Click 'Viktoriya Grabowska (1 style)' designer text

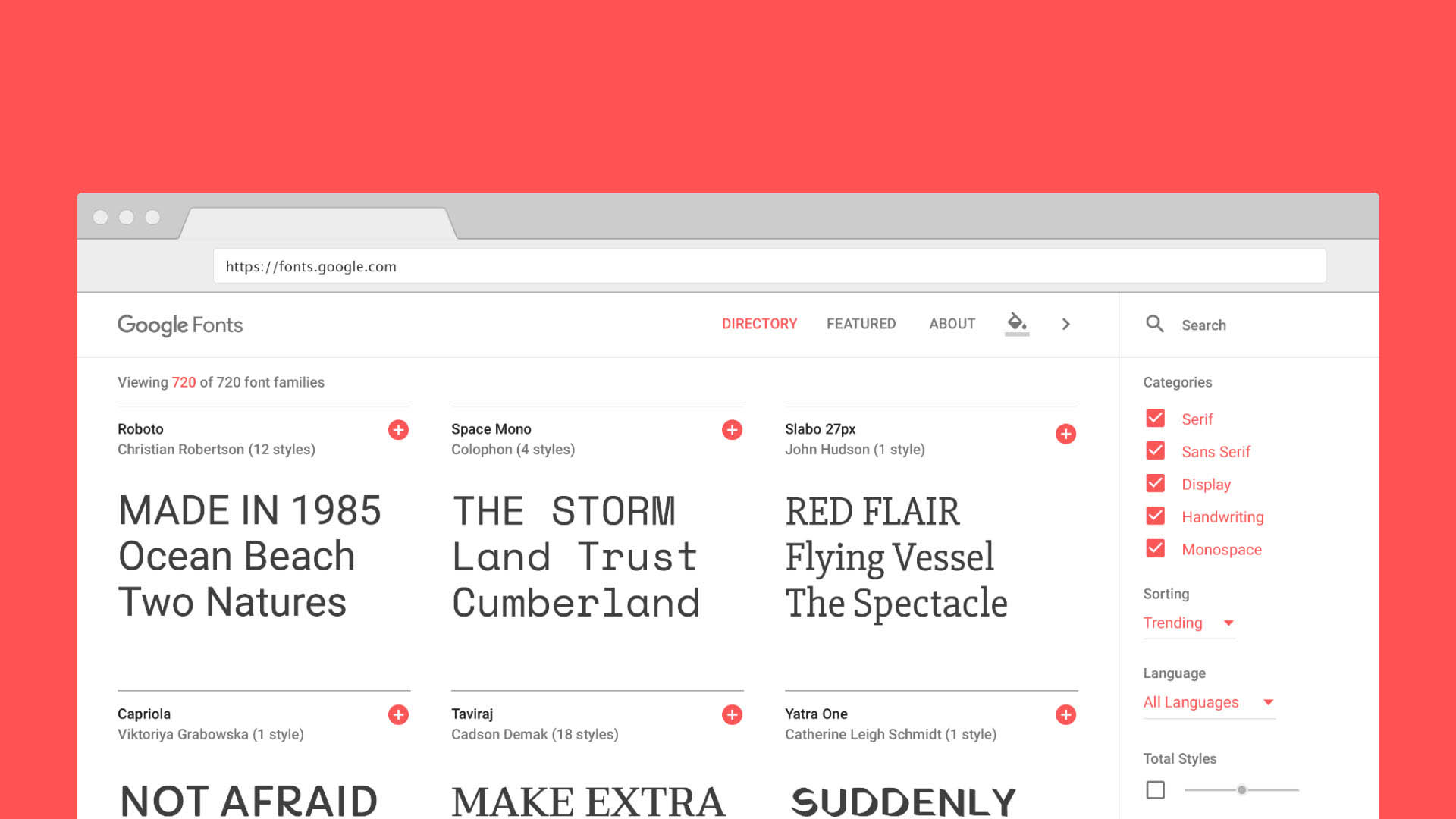pyautogui.click(x=211, y=735)
